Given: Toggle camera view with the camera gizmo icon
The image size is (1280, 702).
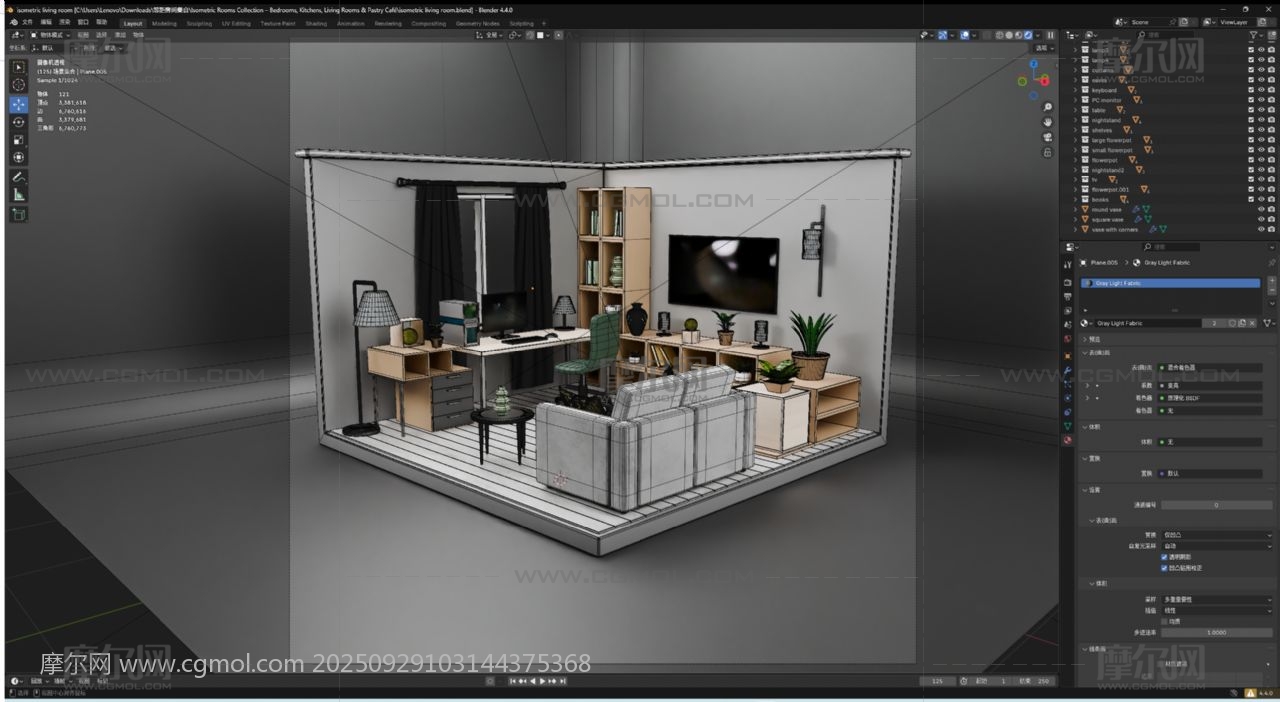Looking at the screenshot, I should pyautogui.click(x=1047, y=137).
